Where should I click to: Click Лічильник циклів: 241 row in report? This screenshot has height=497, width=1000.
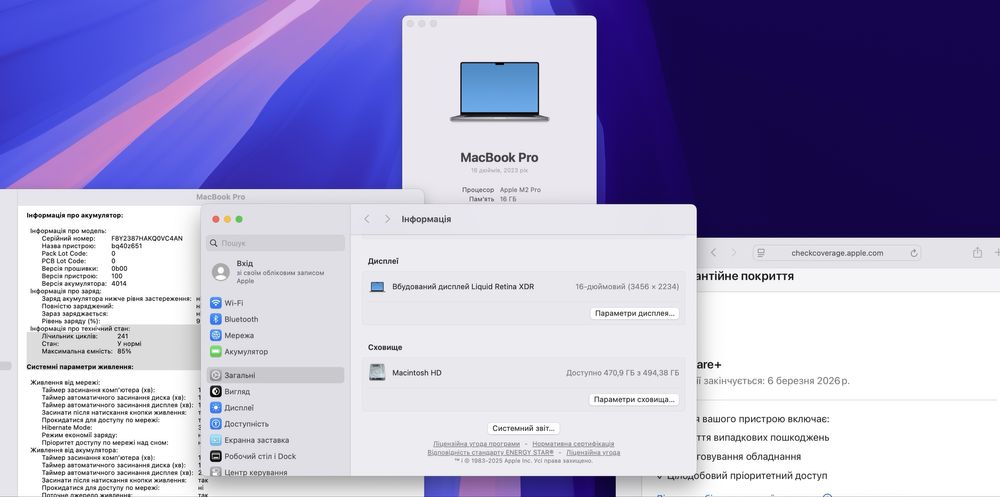coord(85,336)
